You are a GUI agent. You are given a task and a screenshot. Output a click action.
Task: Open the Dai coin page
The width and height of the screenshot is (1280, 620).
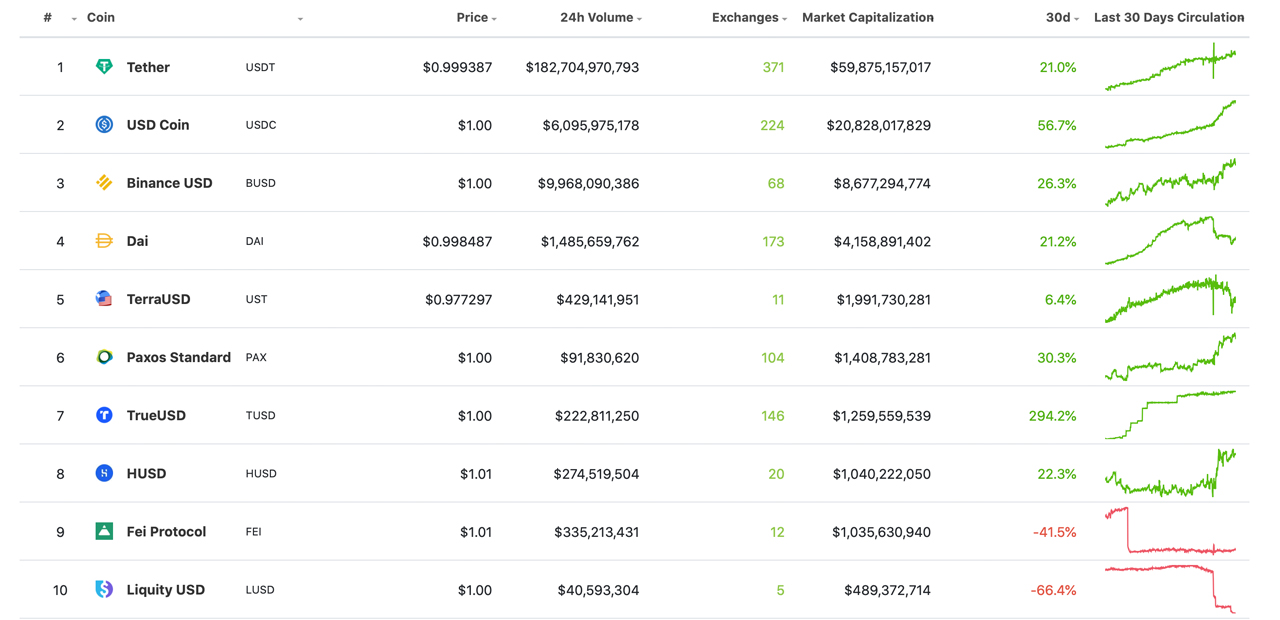pyautogui.click(x=137, y=241)
